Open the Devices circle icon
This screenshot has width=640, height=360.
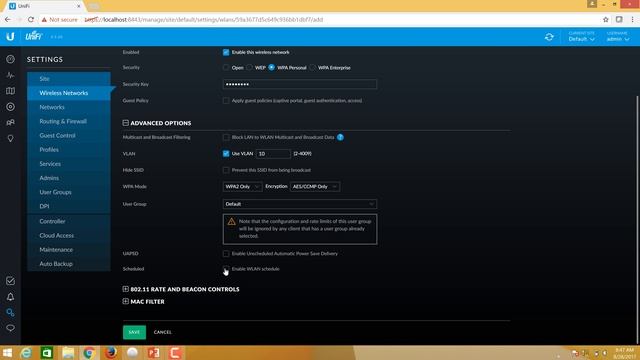pyautogui.click(x=10, y=107)
